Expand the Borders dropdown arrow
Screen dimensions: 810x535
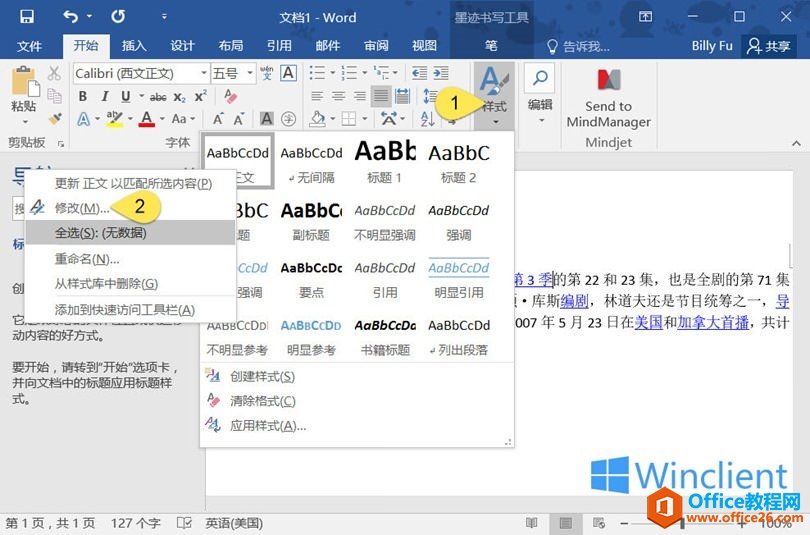point(365,119)
